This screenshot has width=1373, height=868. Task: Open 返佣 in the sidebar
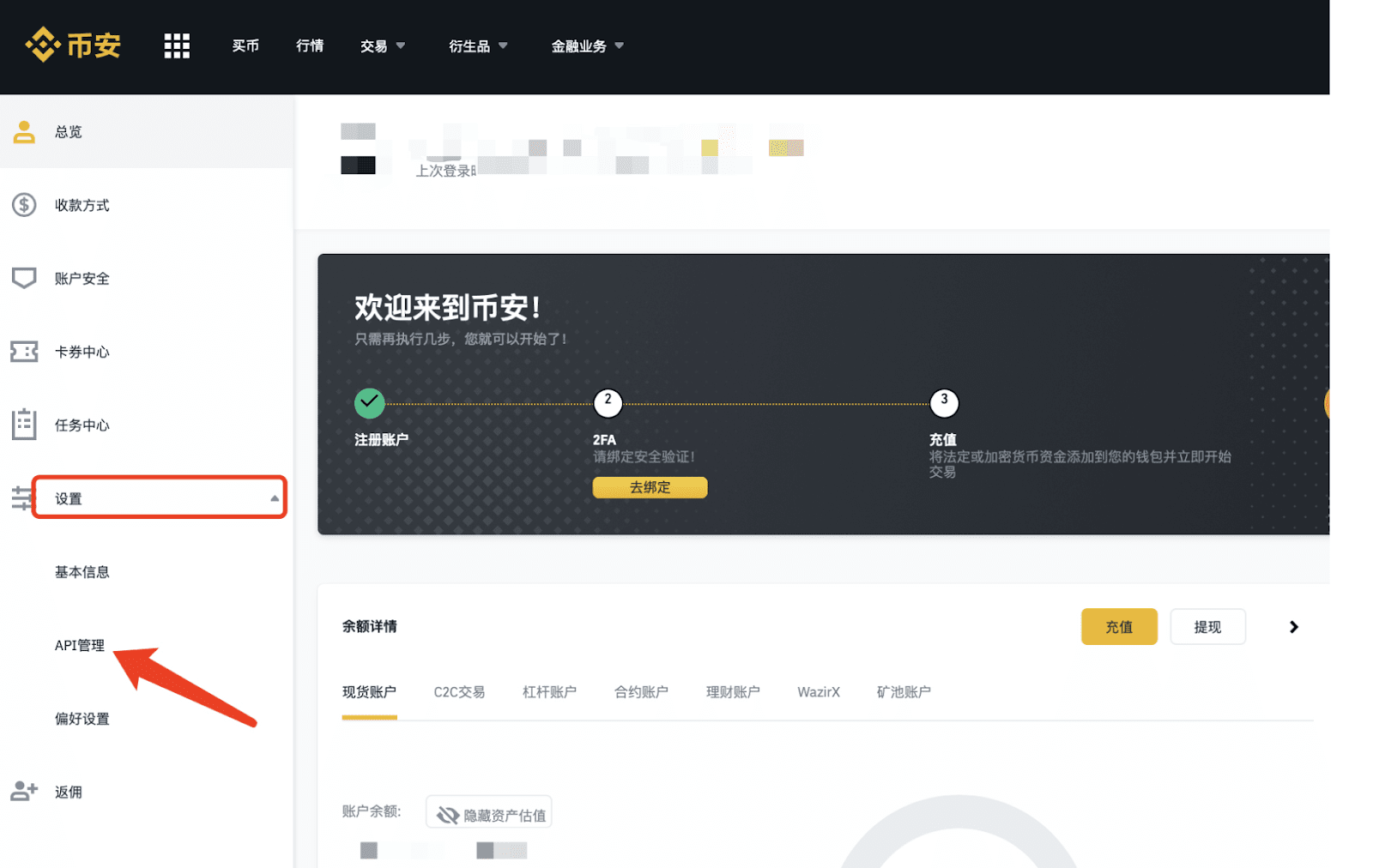point(69,792)
